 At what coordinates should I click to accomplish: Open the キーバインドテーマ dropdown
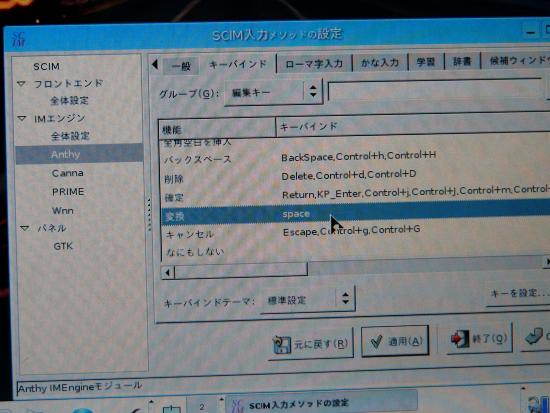pos(308,300)
